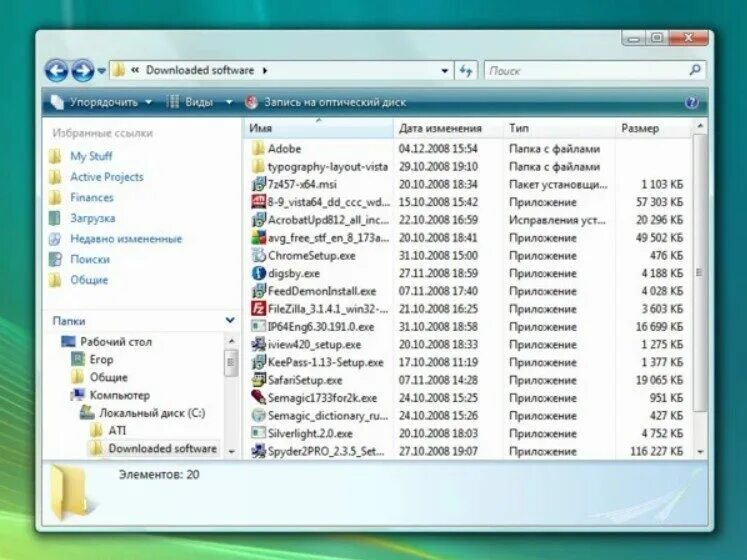Select the AcrobatUpd812_all_inc file icon
Viewport: 747px width, 560px height.
coord(258,220)
